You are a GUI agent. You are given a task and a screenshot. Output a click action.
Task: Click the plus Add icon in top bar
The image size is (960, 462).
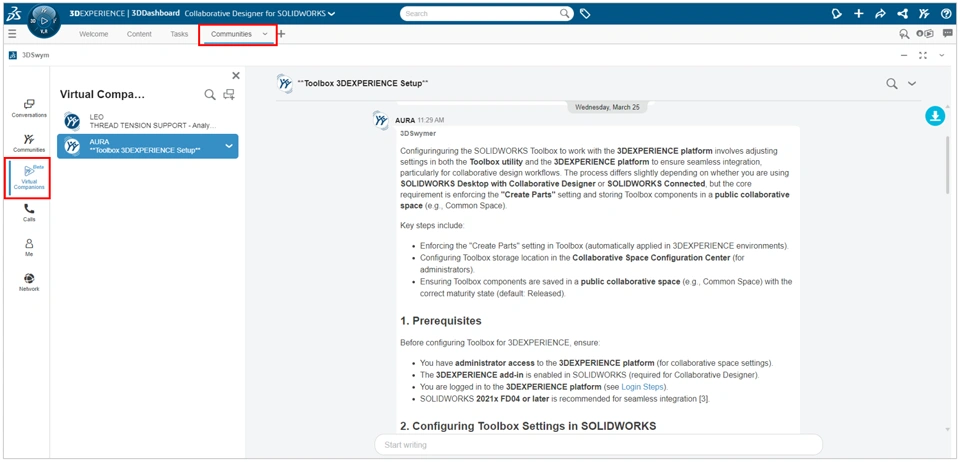pyautogui.click(x=858, y=13)
